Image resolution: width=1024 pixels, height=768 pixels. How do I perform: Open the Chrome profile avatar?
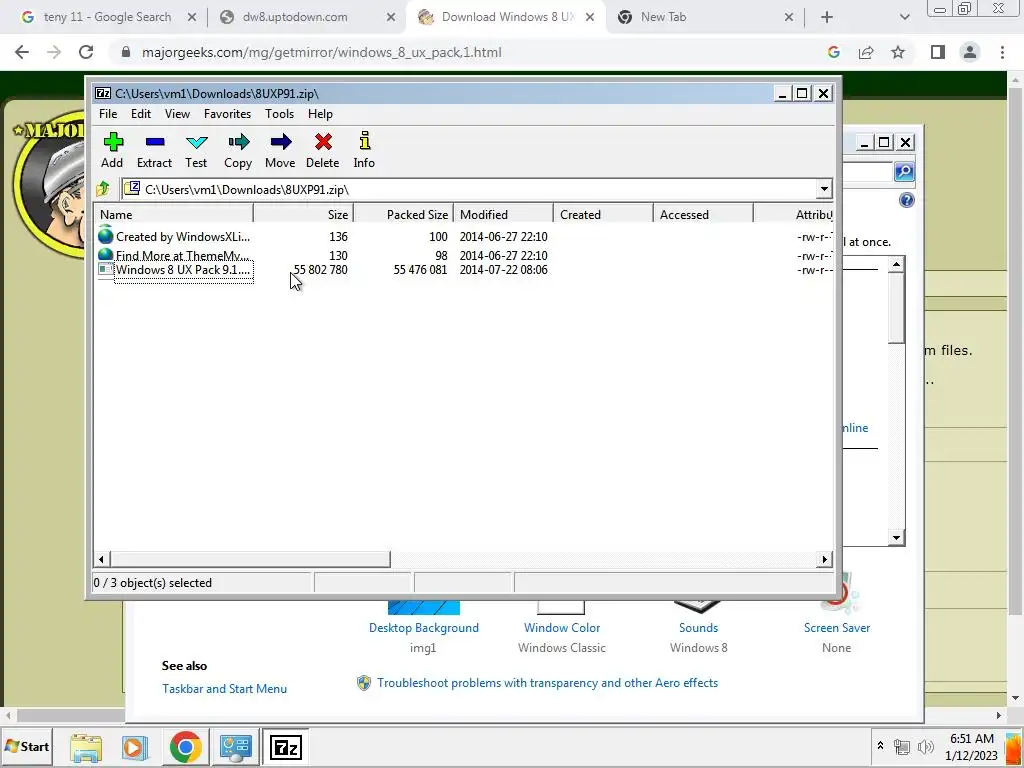pyautogui.click(x=970, y=52)
